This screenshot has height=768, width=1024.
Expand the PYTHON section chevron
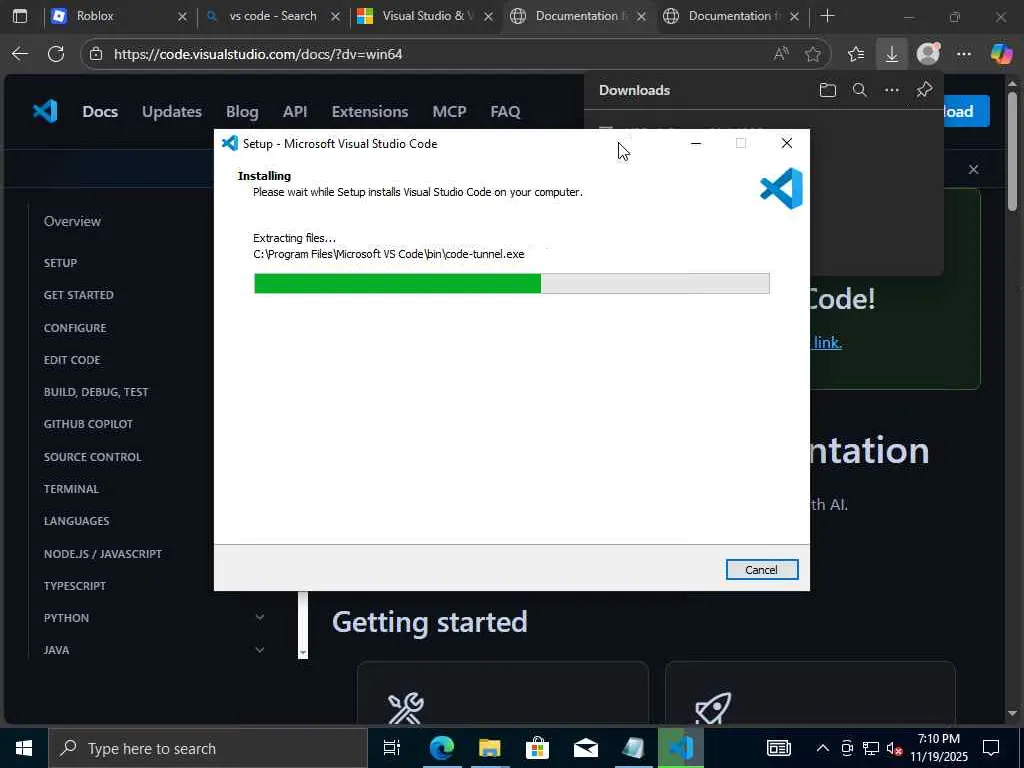[x=260, y=617]
